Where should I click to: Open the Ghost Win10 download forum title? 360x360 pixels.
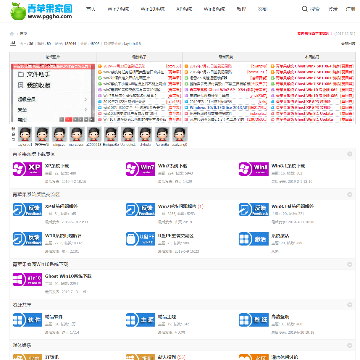coord(68,276)
